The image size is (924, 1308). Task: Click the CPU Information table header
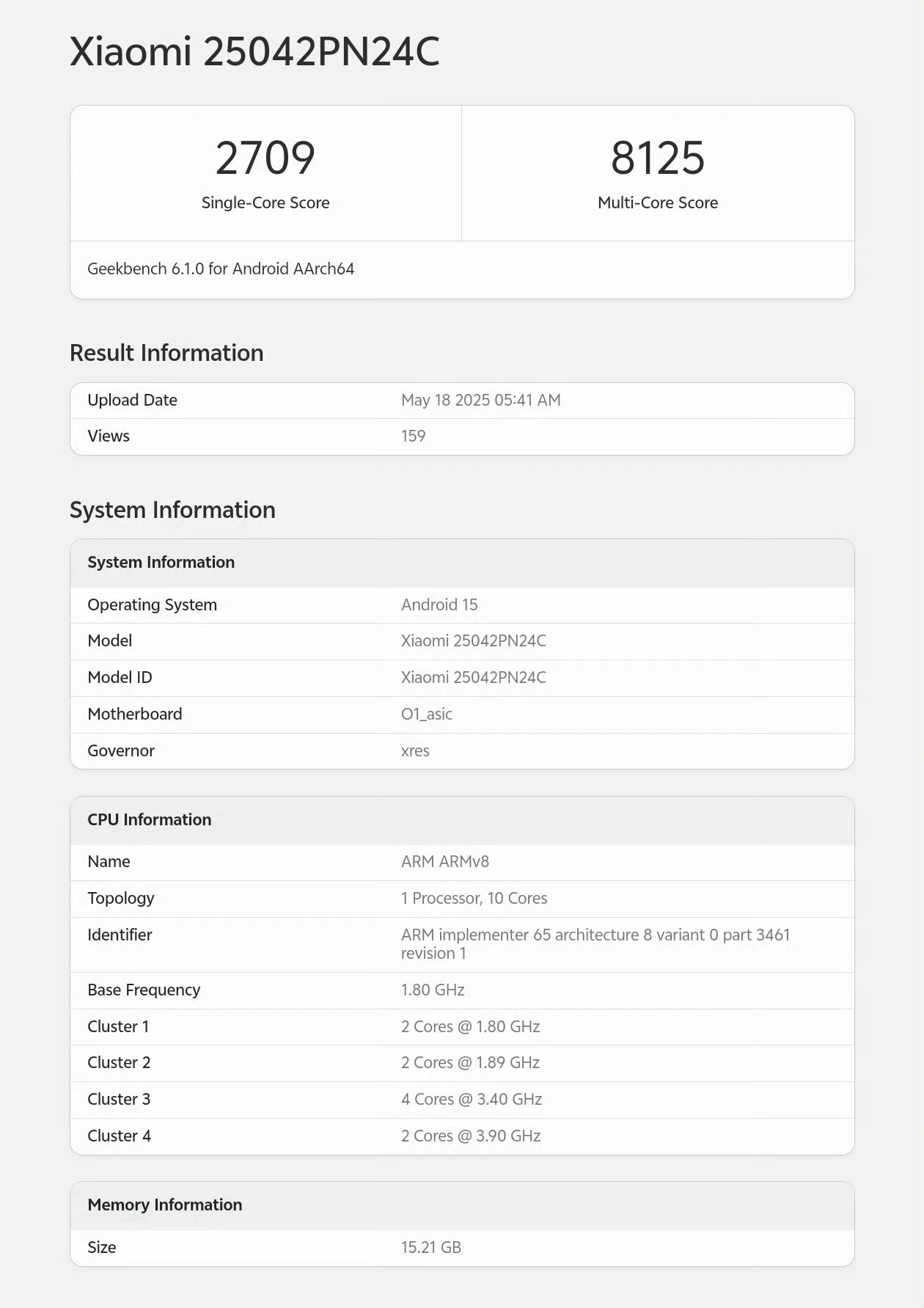(150, 820)
